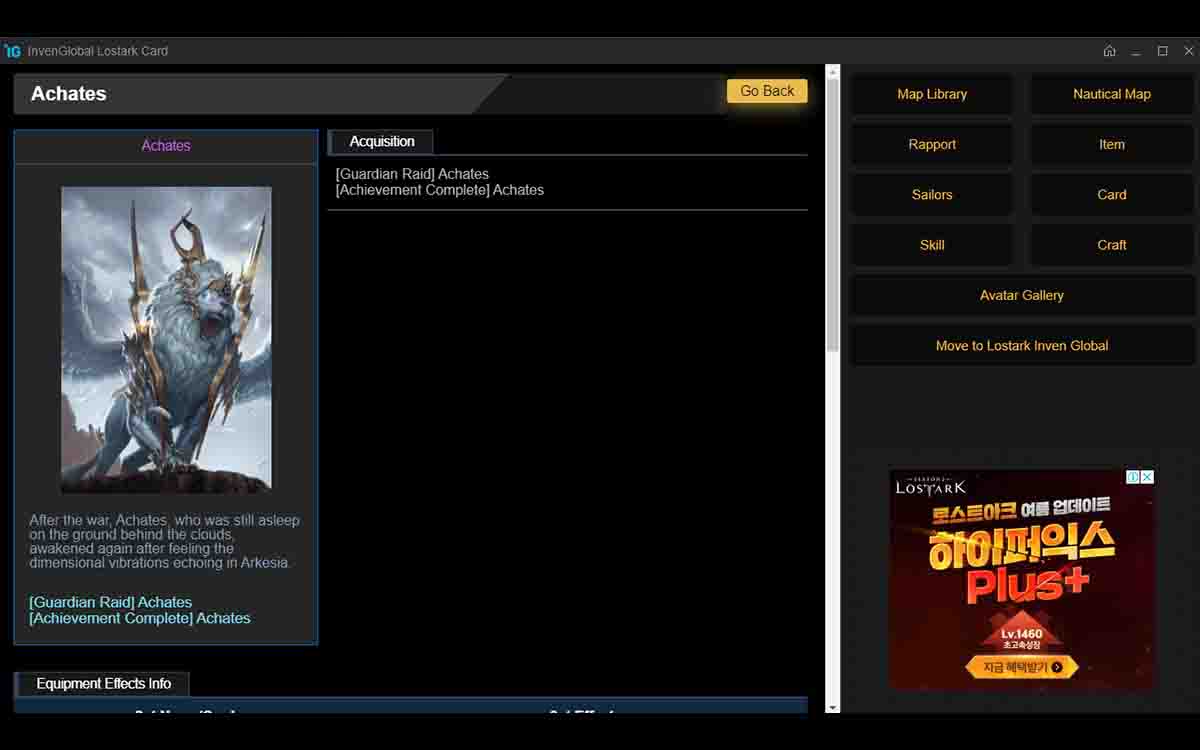
Task: Open the Skill page
Action: pos(931,245)
